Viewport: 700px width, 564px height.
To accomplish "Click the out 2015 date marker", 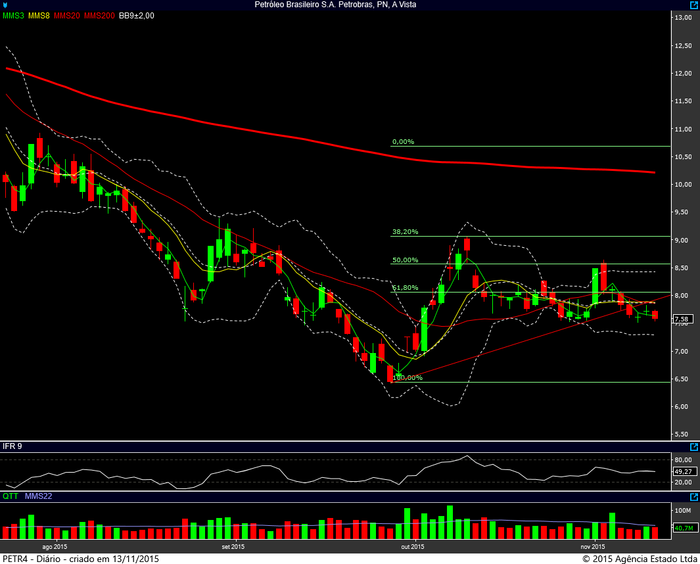I will pyautogui.click(x=412, y=547).
